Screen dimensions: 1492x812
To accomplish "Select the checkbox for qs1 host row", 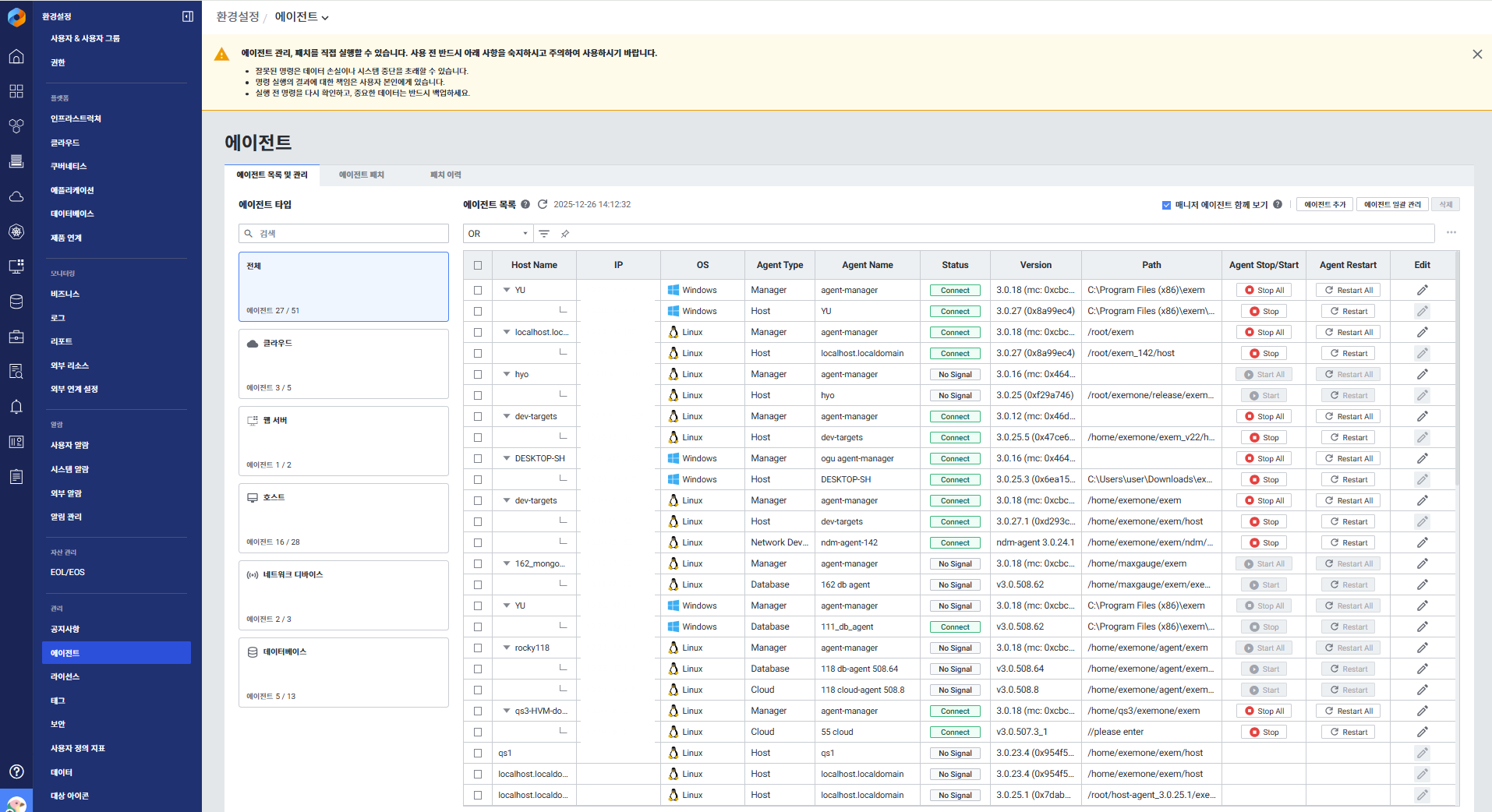I will pos(478,753).
